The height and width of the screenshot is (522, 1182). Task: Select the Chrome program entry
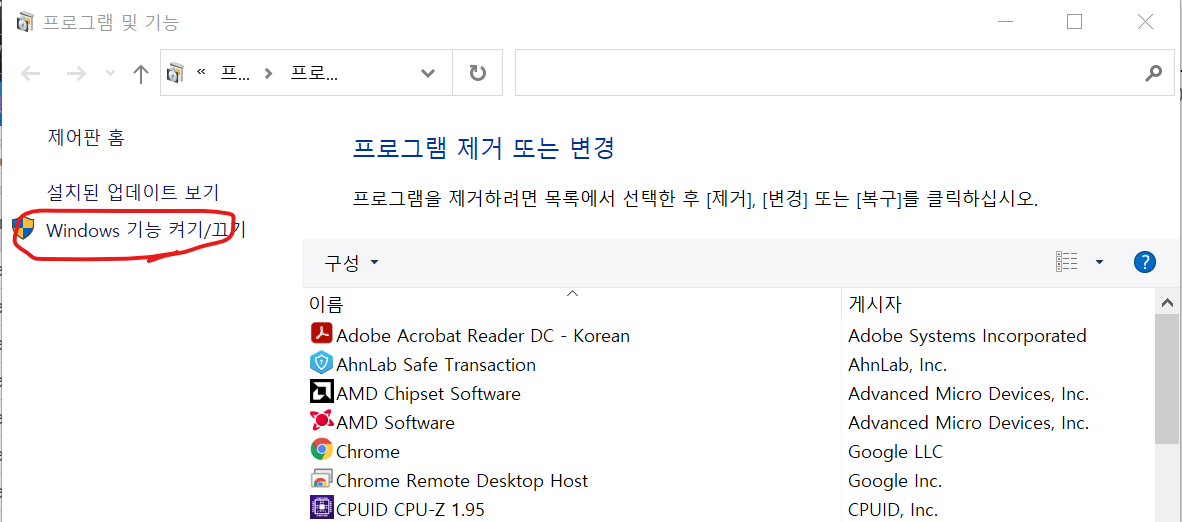coord(368,452)
